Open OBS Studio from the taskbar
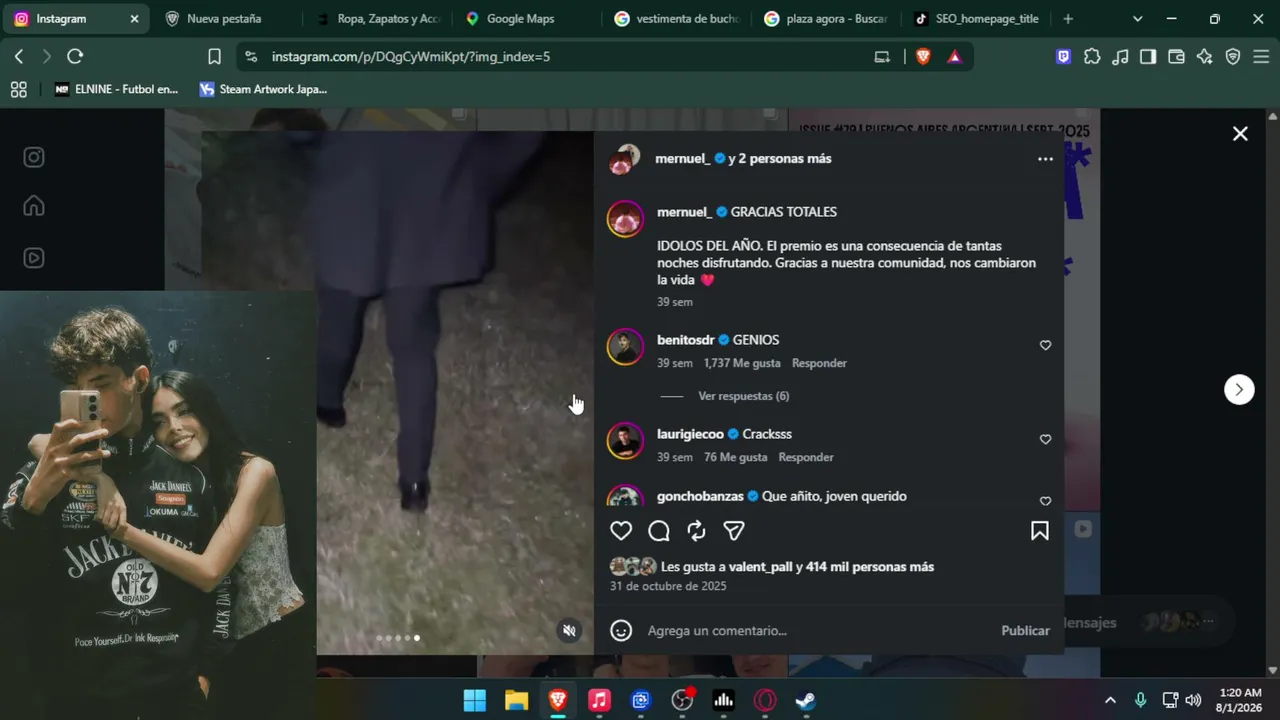Image resolution: width=1280 pixels, height=720 pixels. pyautogui.click(x=682, y=700)
